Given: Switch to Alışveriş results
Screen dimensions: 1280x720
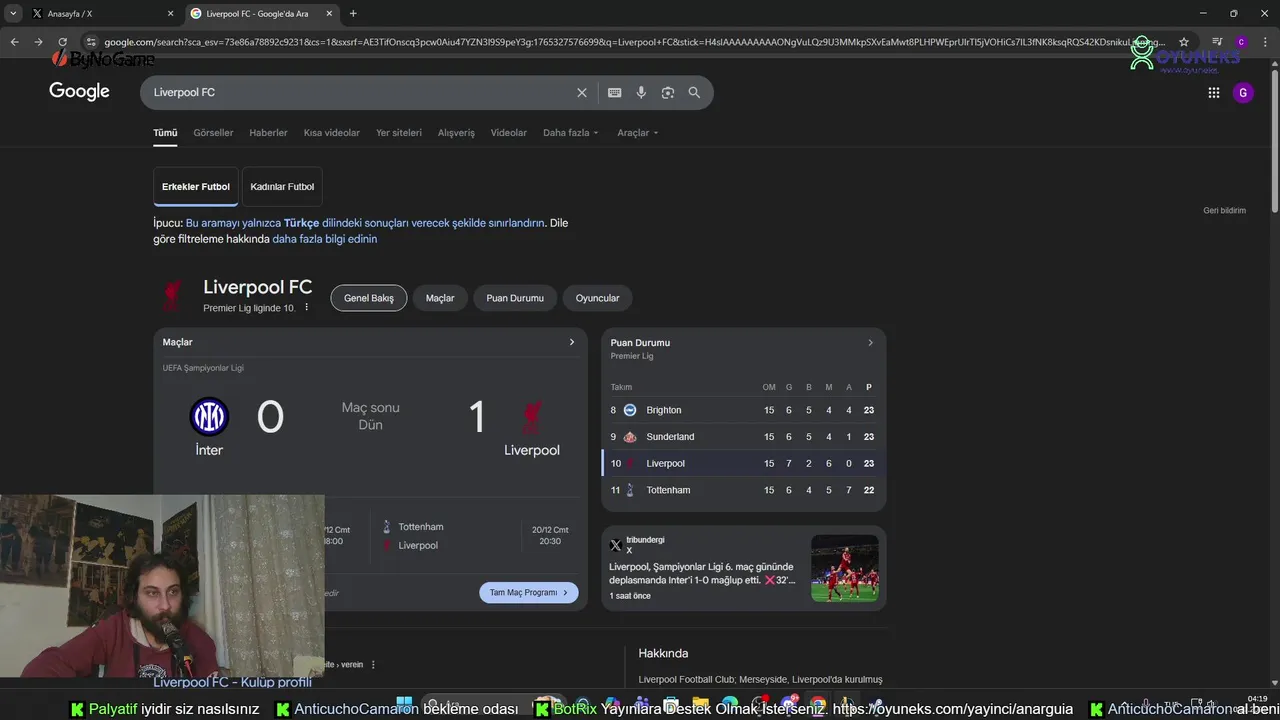Looking at the screenshot, I should [x=456, y=133].
